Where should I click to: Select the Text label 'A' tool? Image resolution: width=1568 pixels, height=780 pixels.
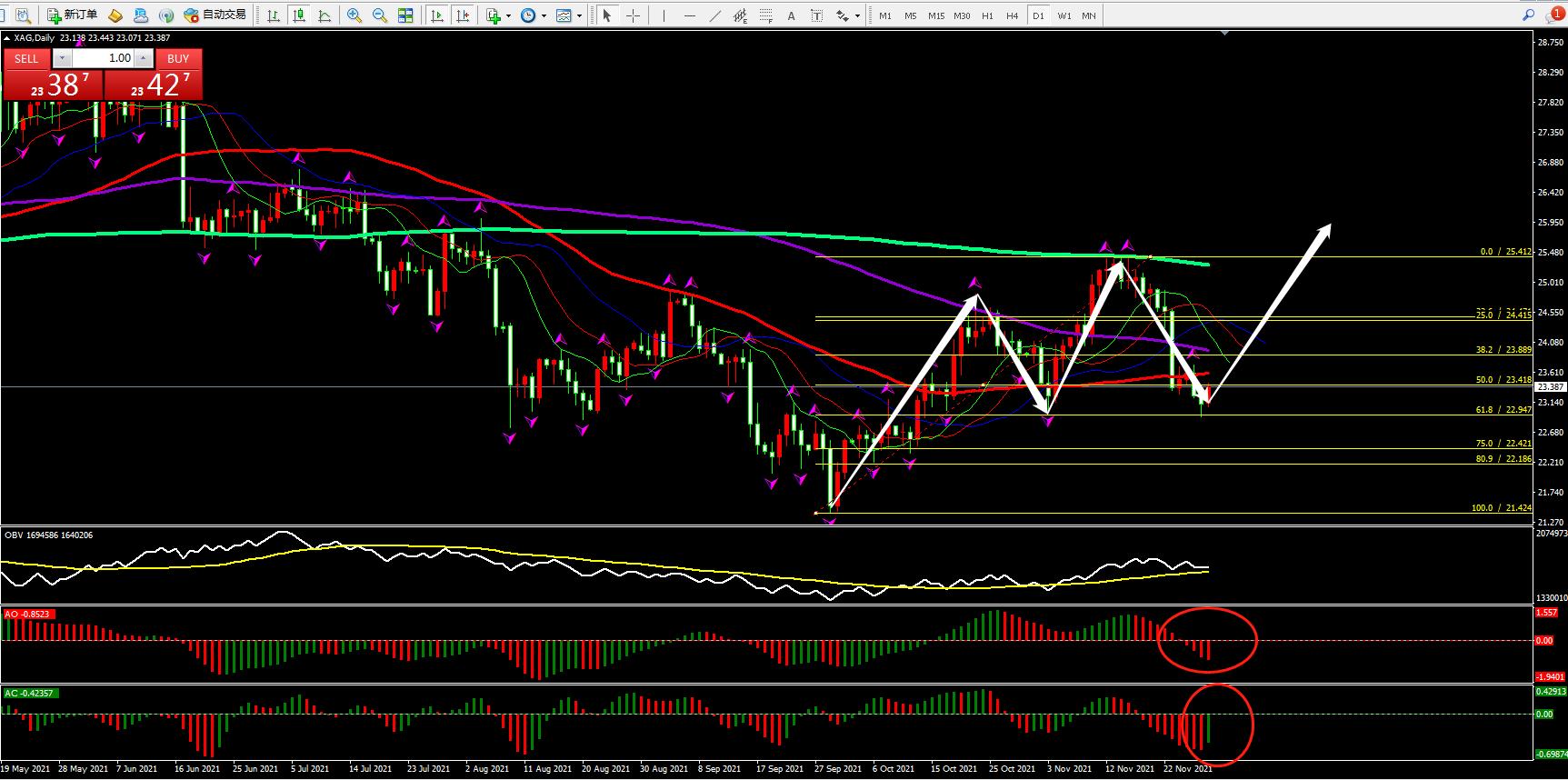tap(792, 15)
